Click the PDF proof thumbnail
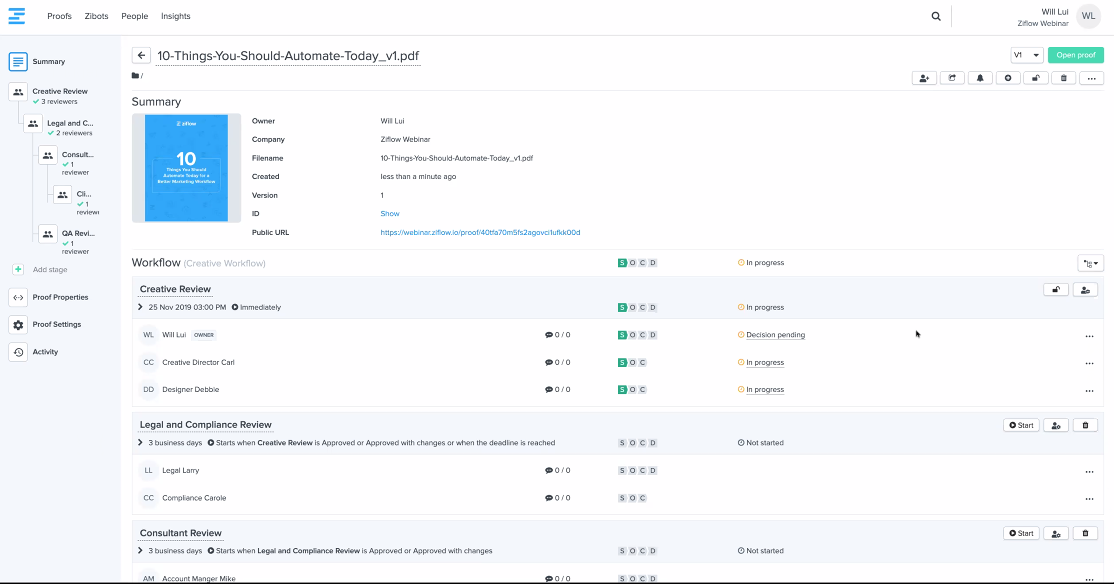 pos(186,168)
